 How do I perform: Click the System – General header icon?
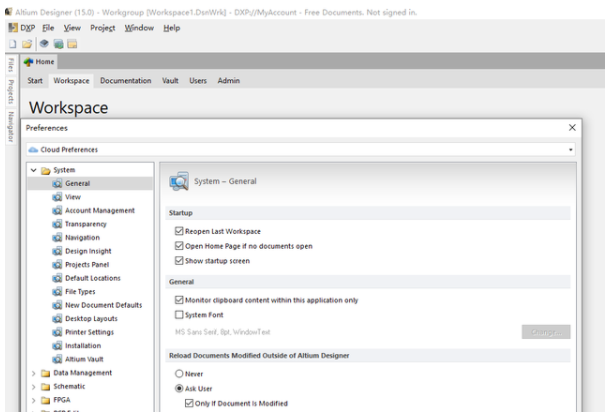(x=179, y=182)
